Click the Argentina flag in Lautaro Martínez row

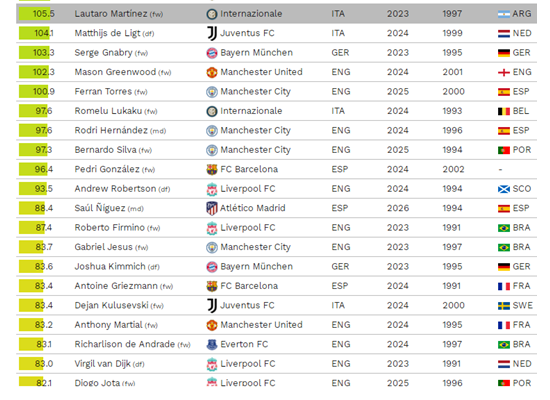[504, 14]
